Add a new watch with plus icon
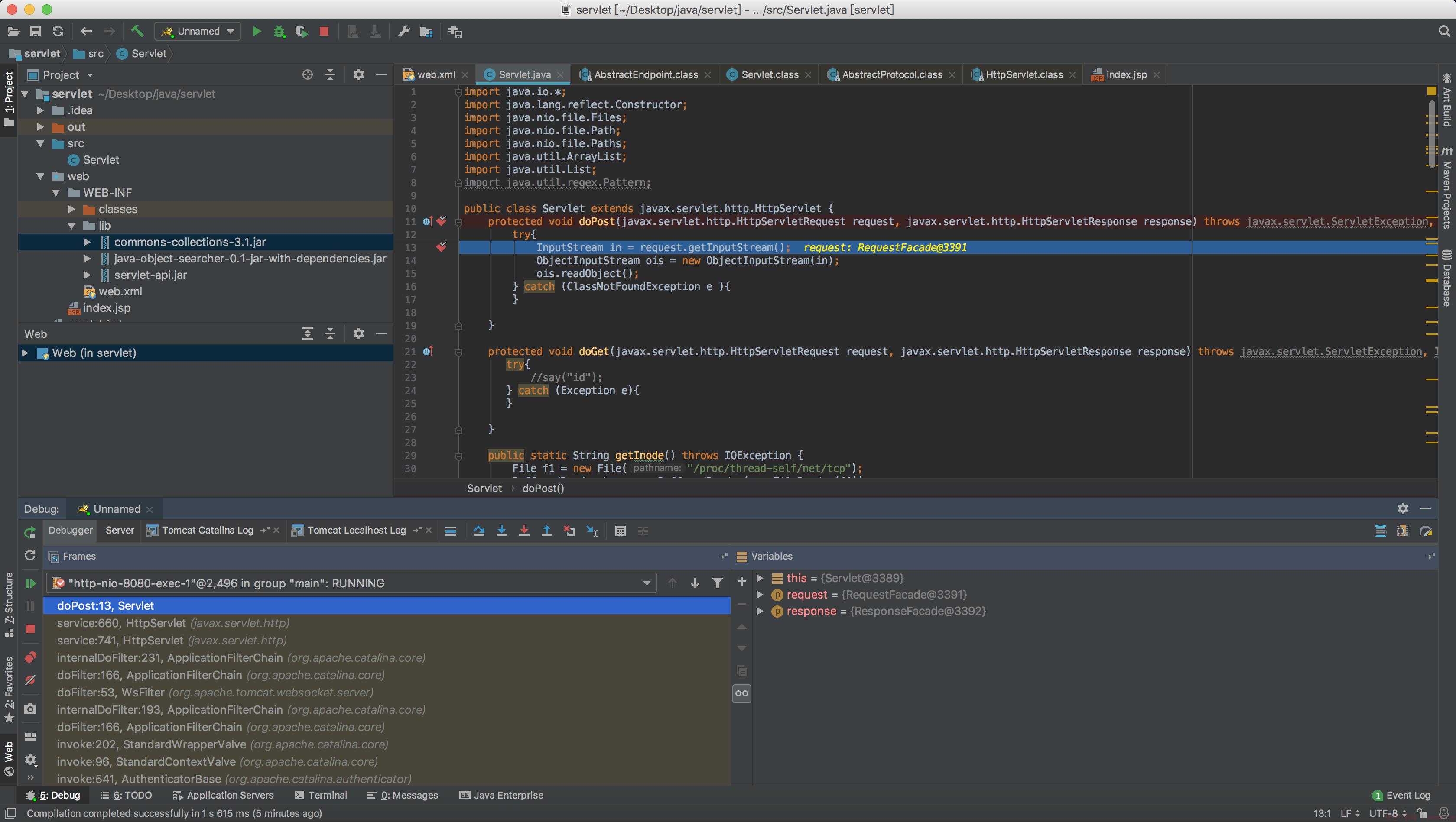The height and width of the screenshot is (822, 1456). (x=741, y=581)
